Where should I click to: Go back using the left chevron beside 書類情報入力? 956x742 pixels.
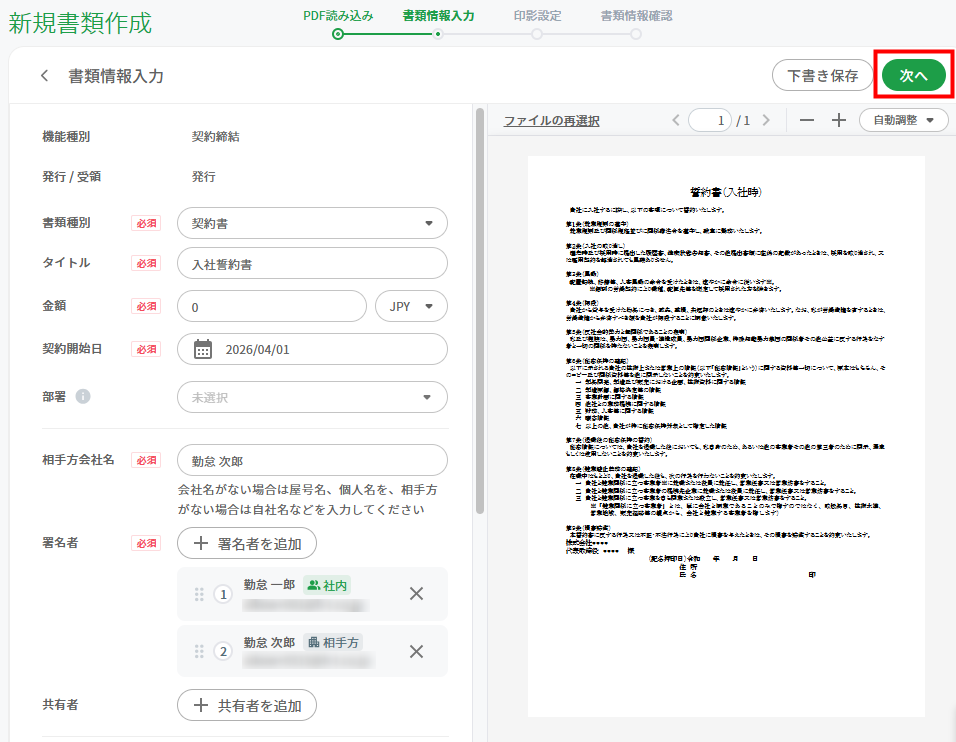pos(45,76)
